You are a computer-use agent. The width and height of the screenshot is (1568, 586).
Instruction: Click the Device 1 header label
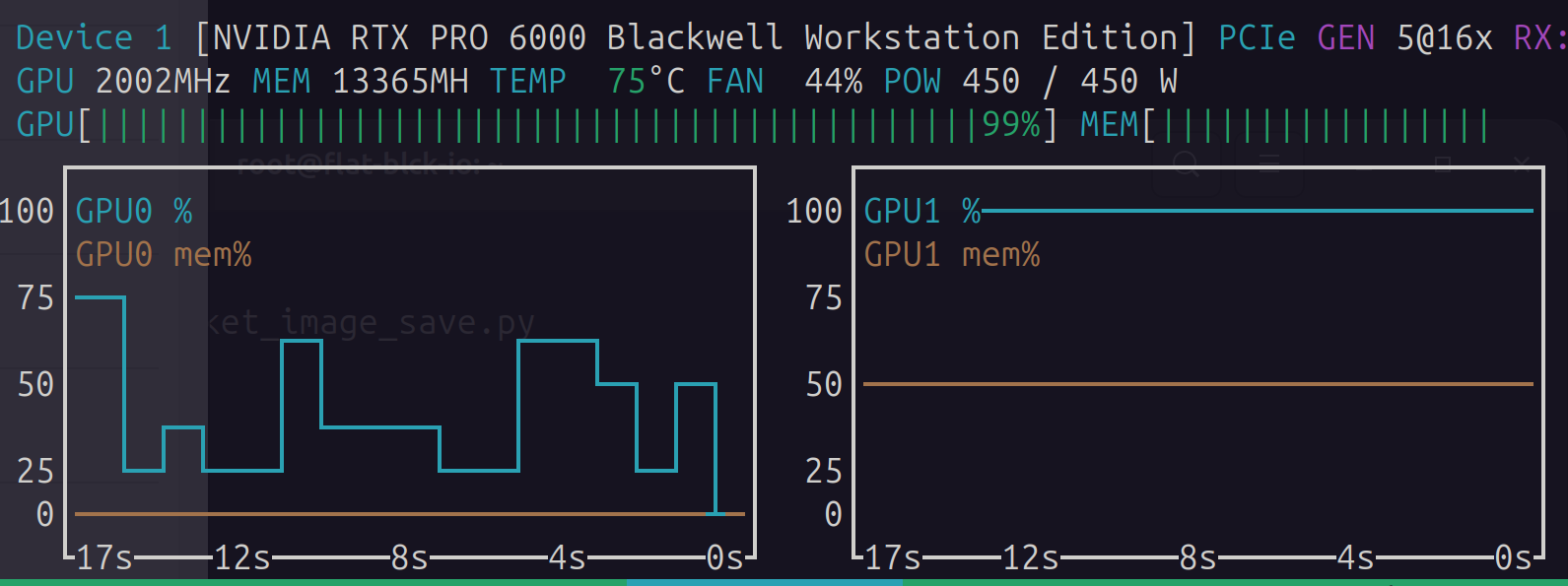pyautogui.click(x=94, y=38)
